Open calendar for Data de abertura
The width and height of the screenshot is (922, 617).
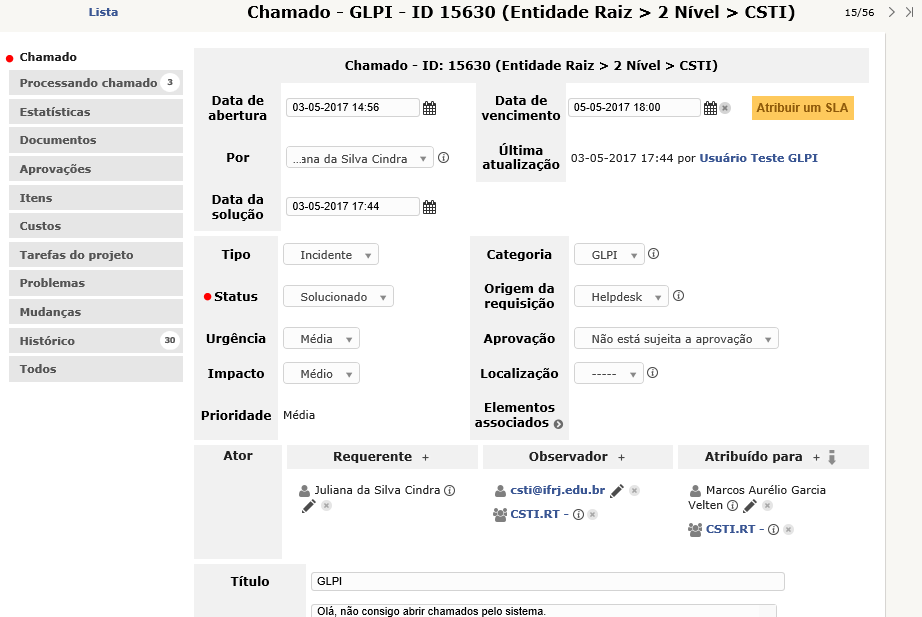tap(429, 108)
